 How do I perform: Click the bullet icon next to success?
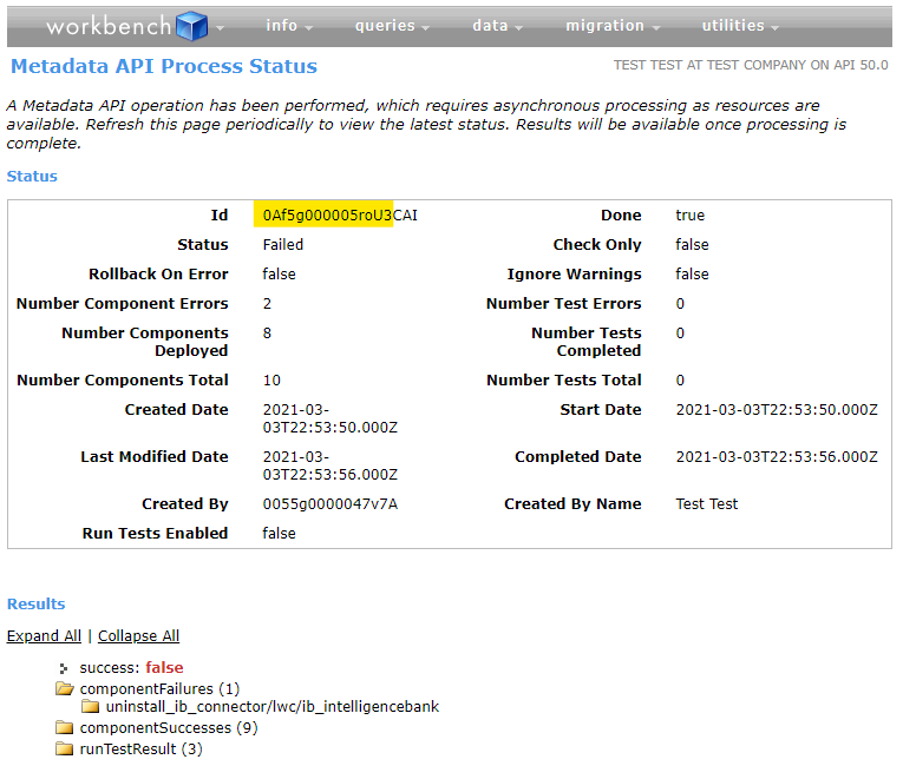tap(65, 668)
